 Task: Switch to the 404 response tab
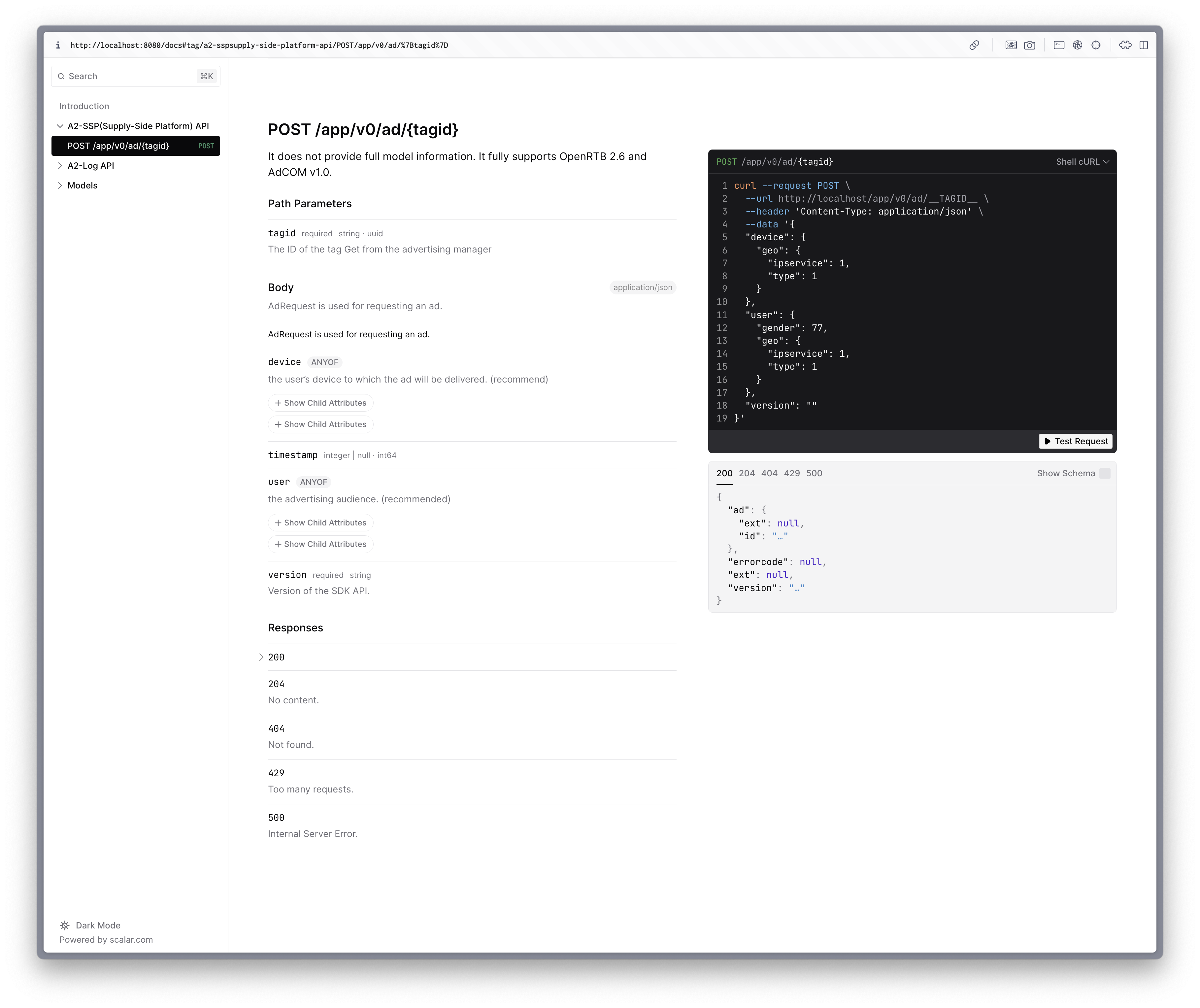[x=769, y=473]
